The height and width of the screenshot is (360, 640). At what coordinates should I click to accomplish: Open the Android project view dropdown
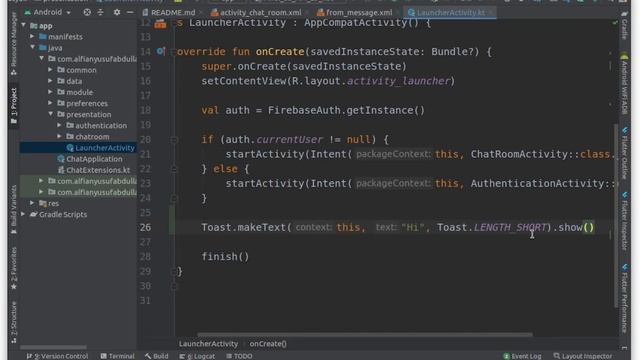48,12
